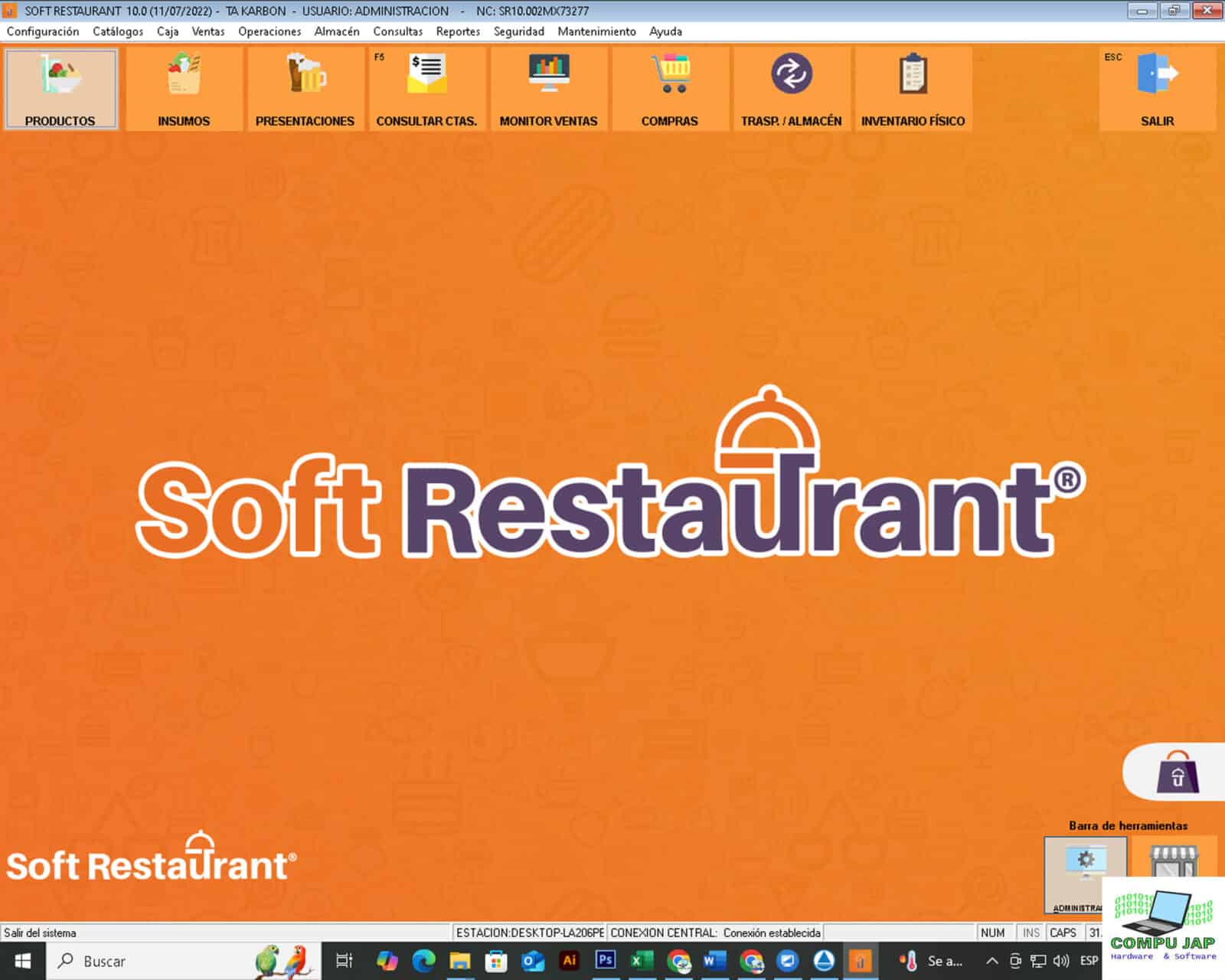The width and height of the screenshot is (1225, 980).
Task: Open the weather widget on the taskbar
Action: click(930, 961)
